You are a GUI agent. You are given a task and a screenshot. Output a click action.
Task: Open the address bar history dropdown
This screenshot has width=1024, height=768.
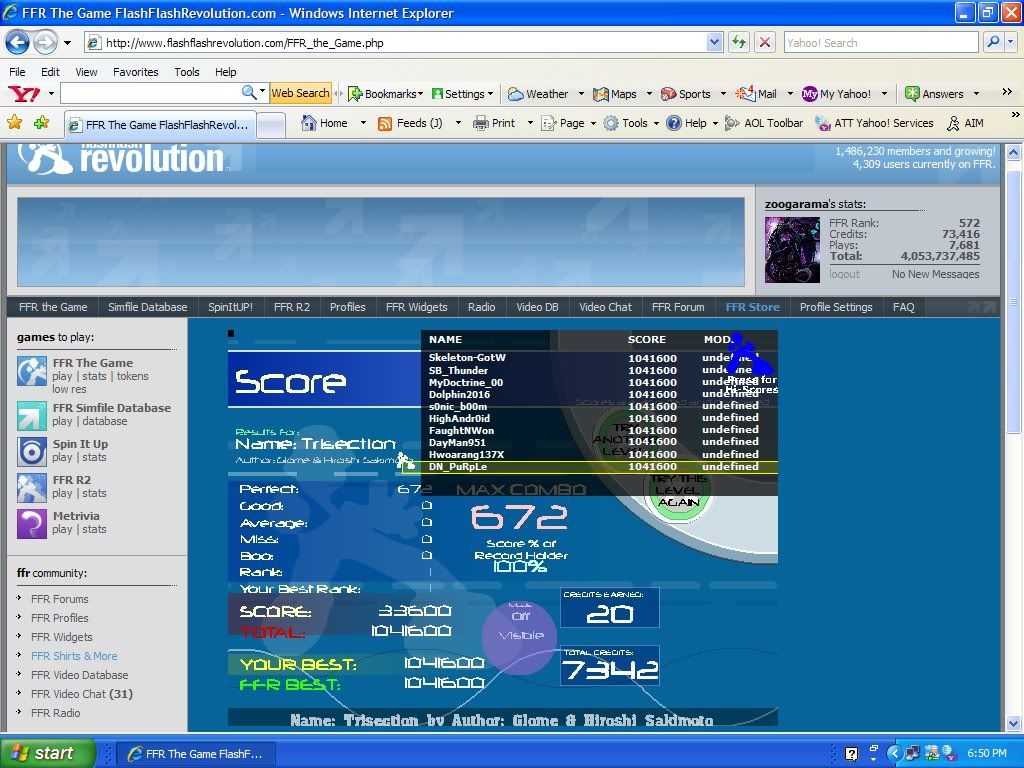(714, 43)
